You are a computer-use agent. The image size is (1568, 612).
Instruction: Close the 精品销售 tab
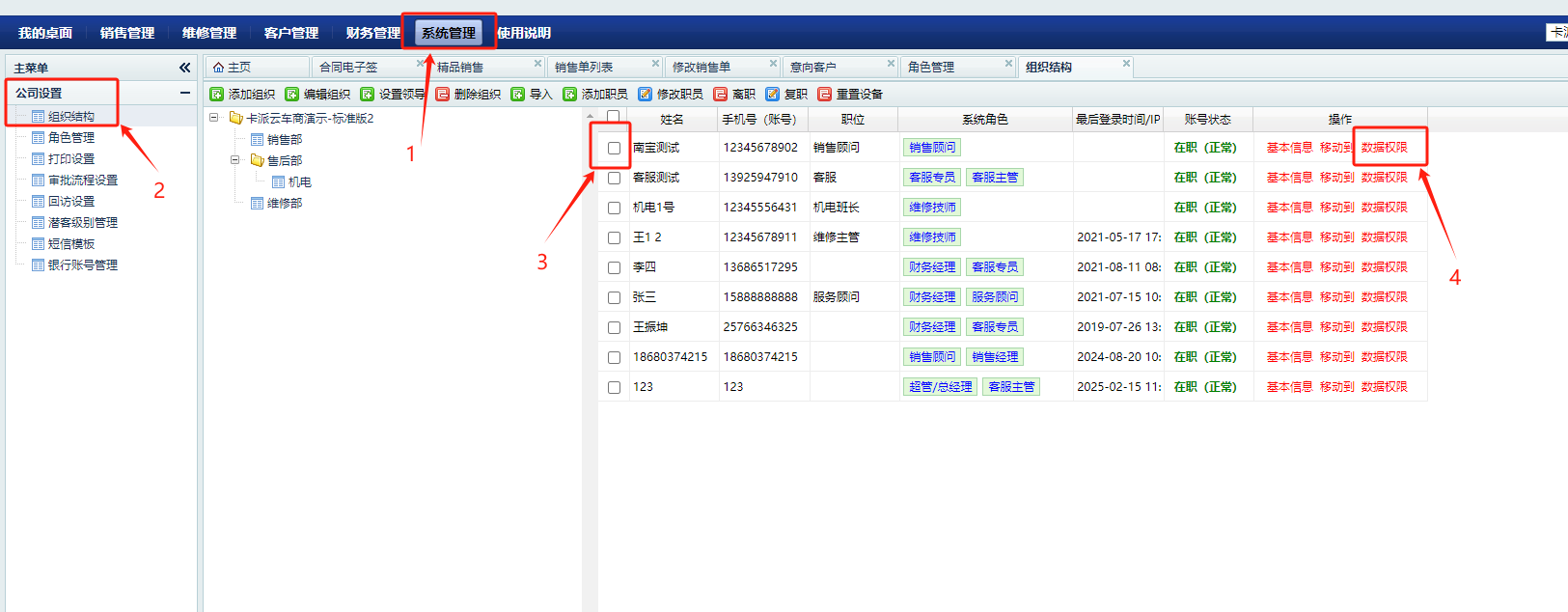coord(538,64)
